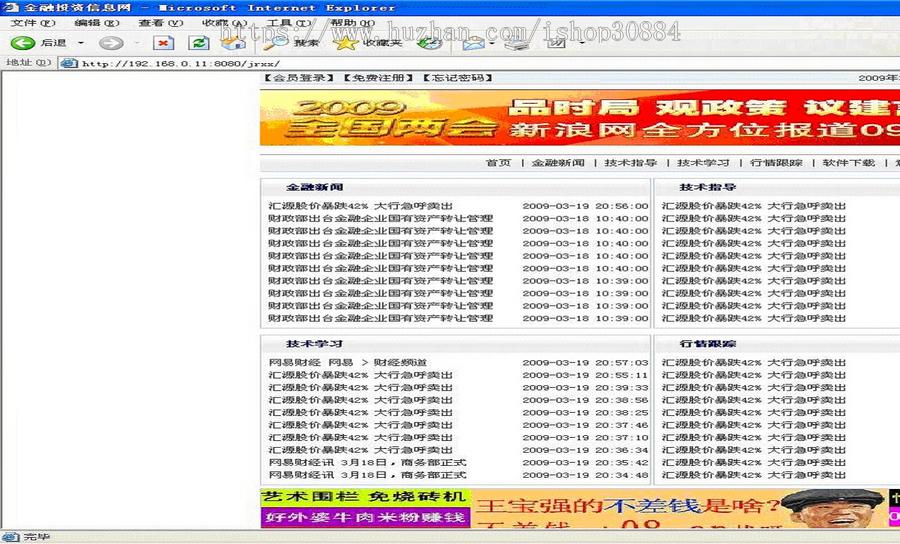The image size is (900, 544).
Task: Open the 技术学习 article dated 20:37:46
Action: 360,425
